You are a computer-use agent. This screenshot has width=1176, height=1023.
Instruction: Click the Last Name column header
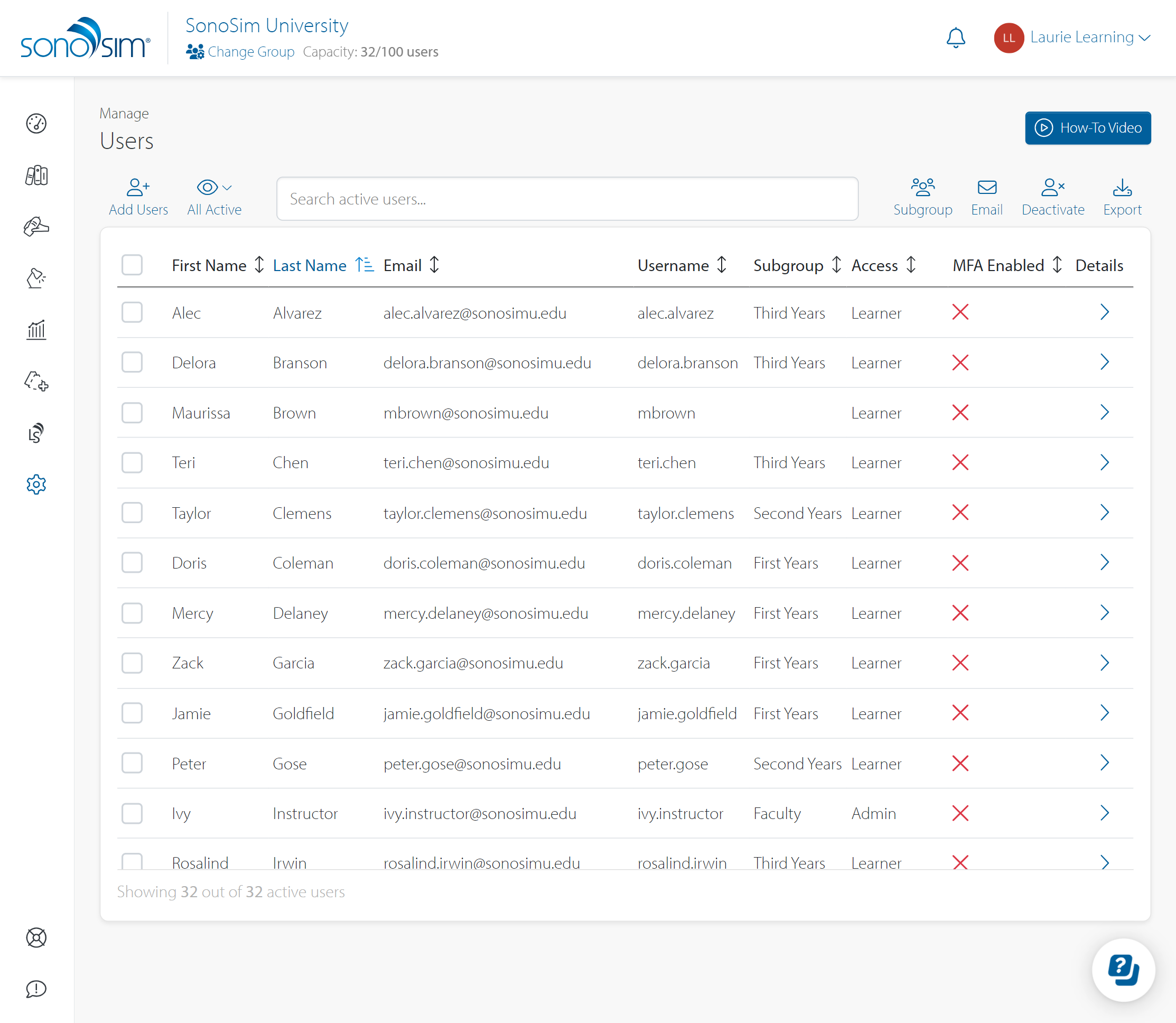pos(310,265)
